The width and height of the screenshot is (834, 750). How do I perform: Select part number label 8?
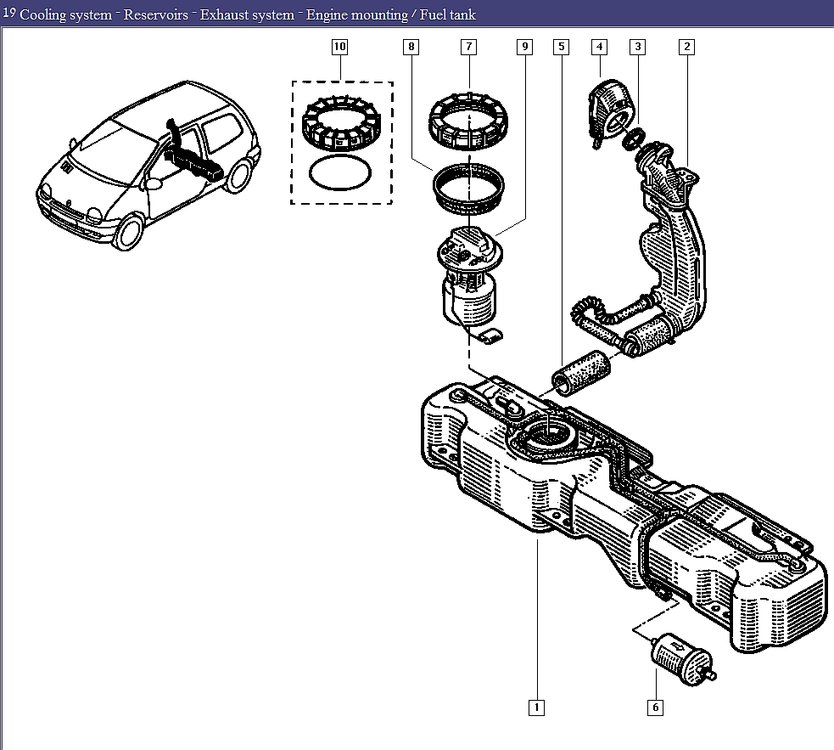pos(411,47)
